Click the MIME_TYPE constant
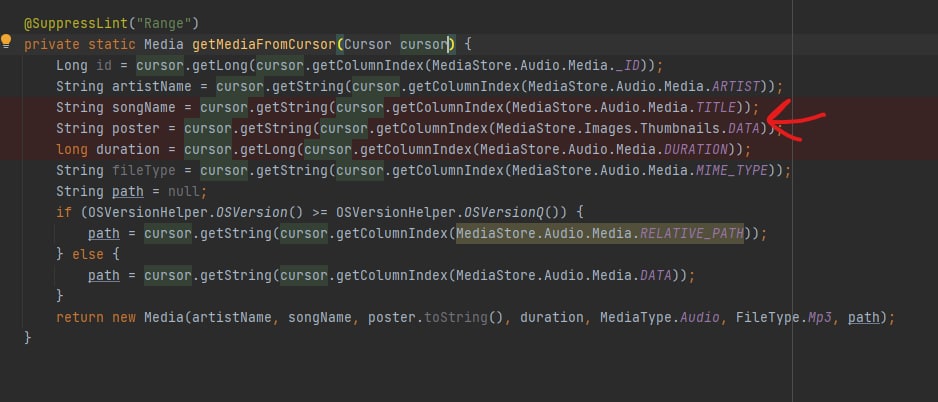Viewport: 938px width, 402px height. click(x=732, y=170)
